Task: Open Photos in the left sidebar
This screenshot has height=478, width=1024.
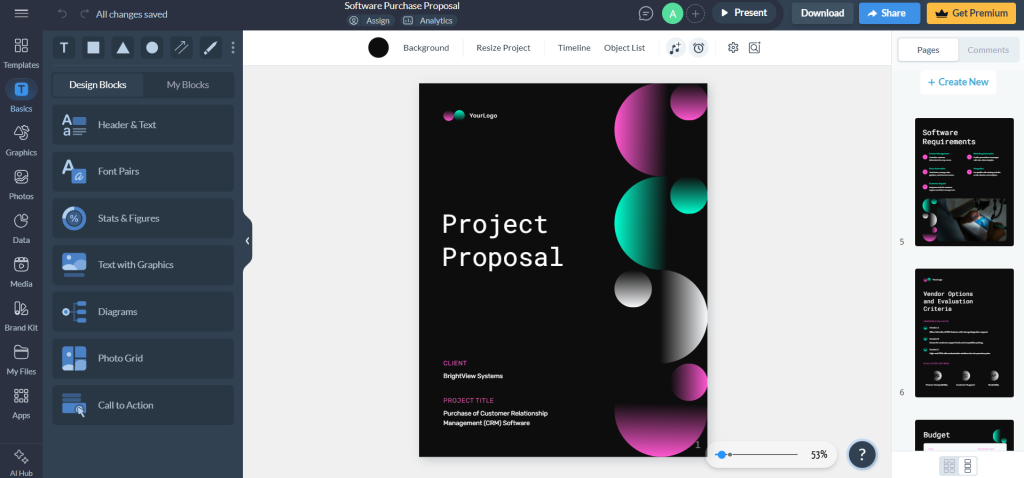Action: [22, 184]
